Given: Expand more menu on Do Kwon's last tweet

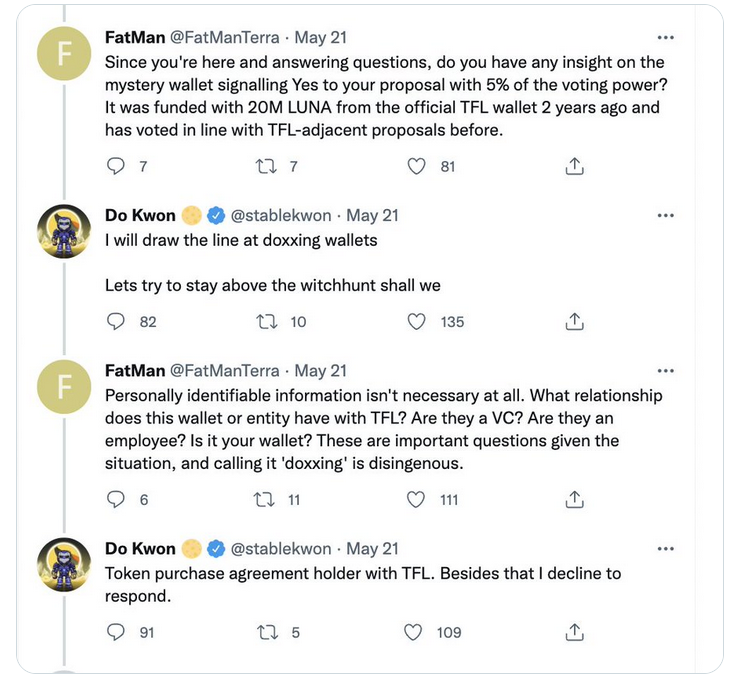Looking at the screenshot, I should click(666, 549).
